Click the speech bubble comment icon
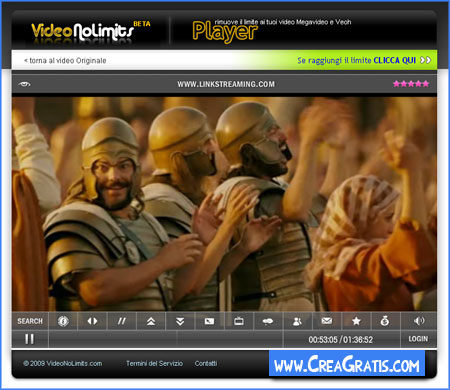This screenshot has height=390, width=450. click(x=268, y=321)
